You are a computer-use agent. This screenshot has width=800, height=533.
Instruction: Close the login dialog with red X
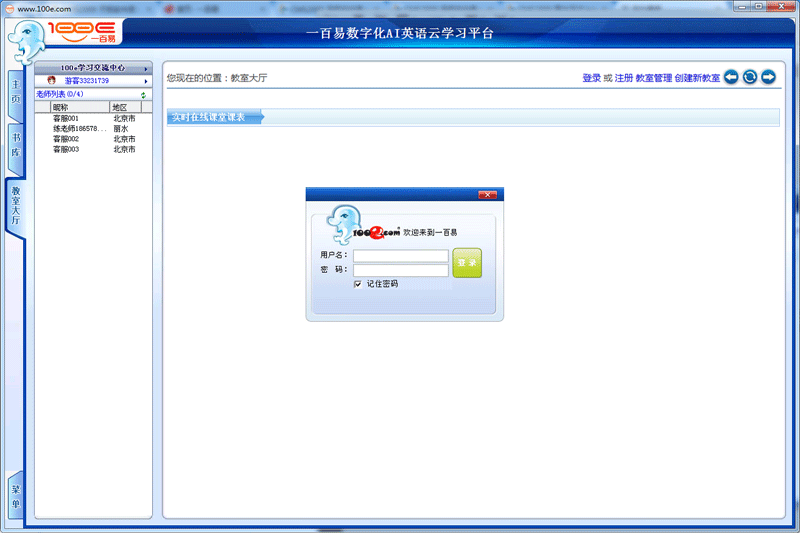[487, 194]
